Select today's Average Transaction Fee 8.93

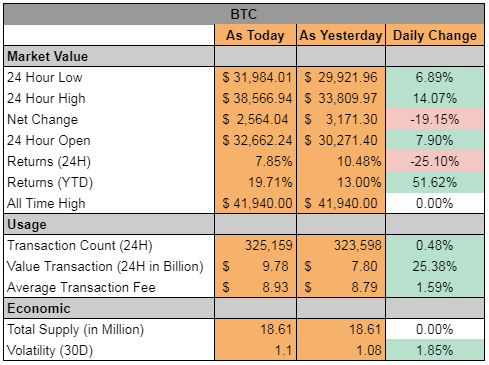[x=255, y=287]
